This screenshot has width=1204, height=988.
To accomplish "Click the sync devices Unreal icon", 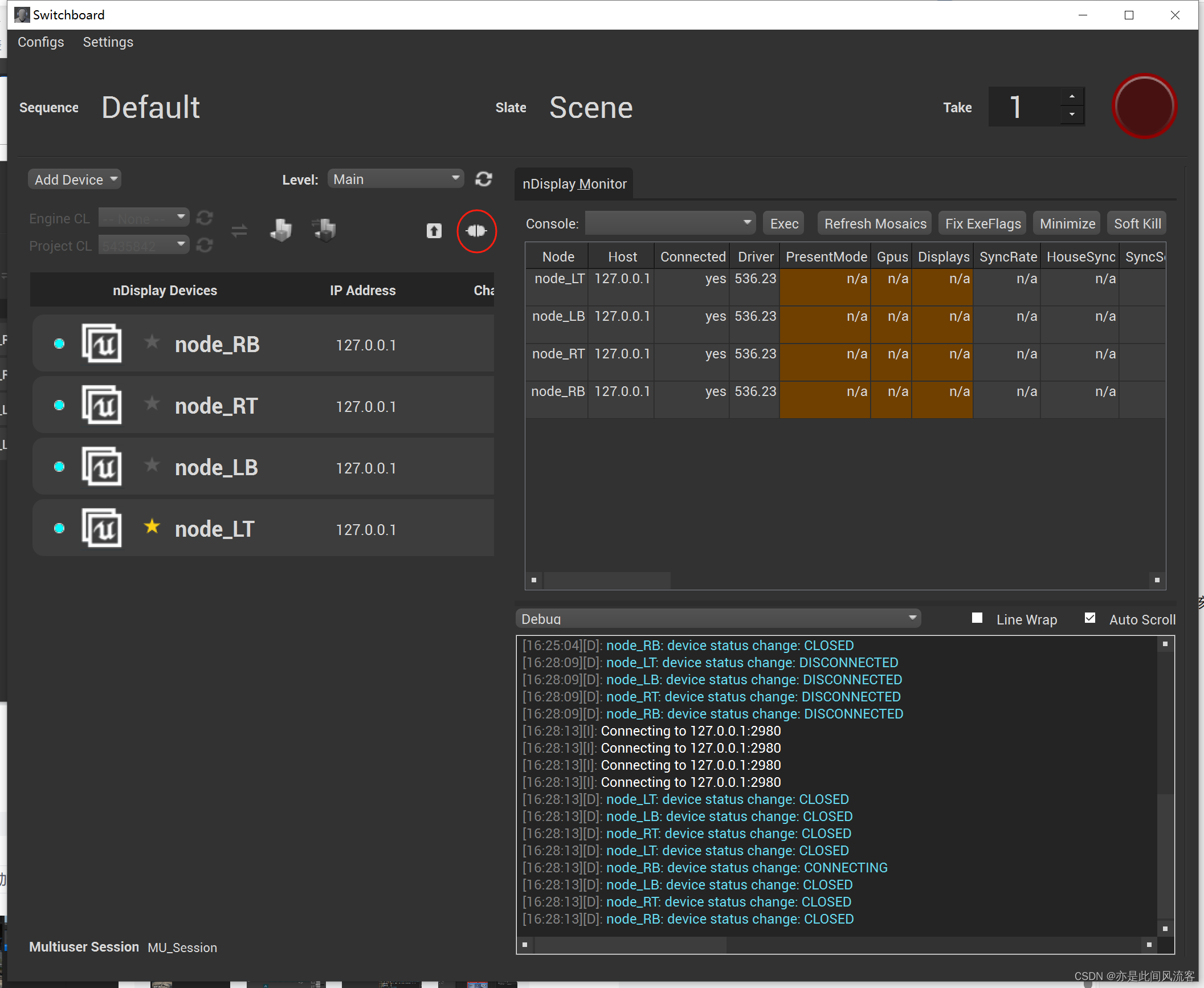I will 280,230.
